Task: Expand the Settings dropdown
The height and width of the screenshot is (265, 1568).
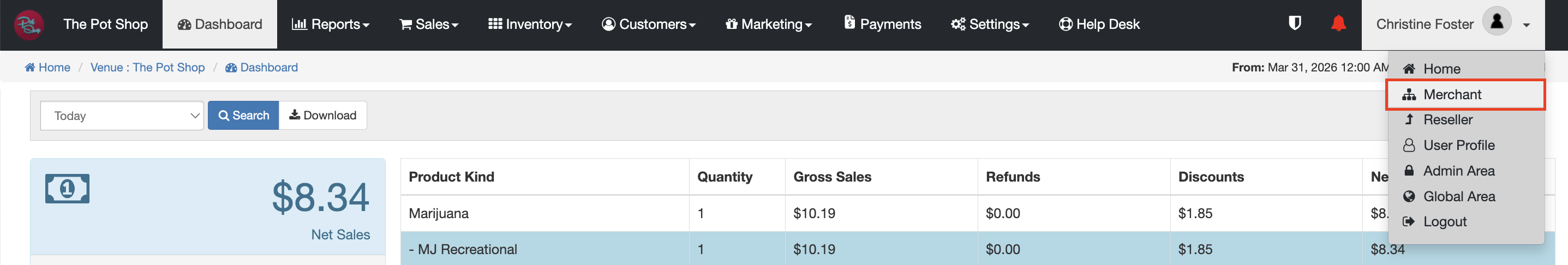Action: 990,25
